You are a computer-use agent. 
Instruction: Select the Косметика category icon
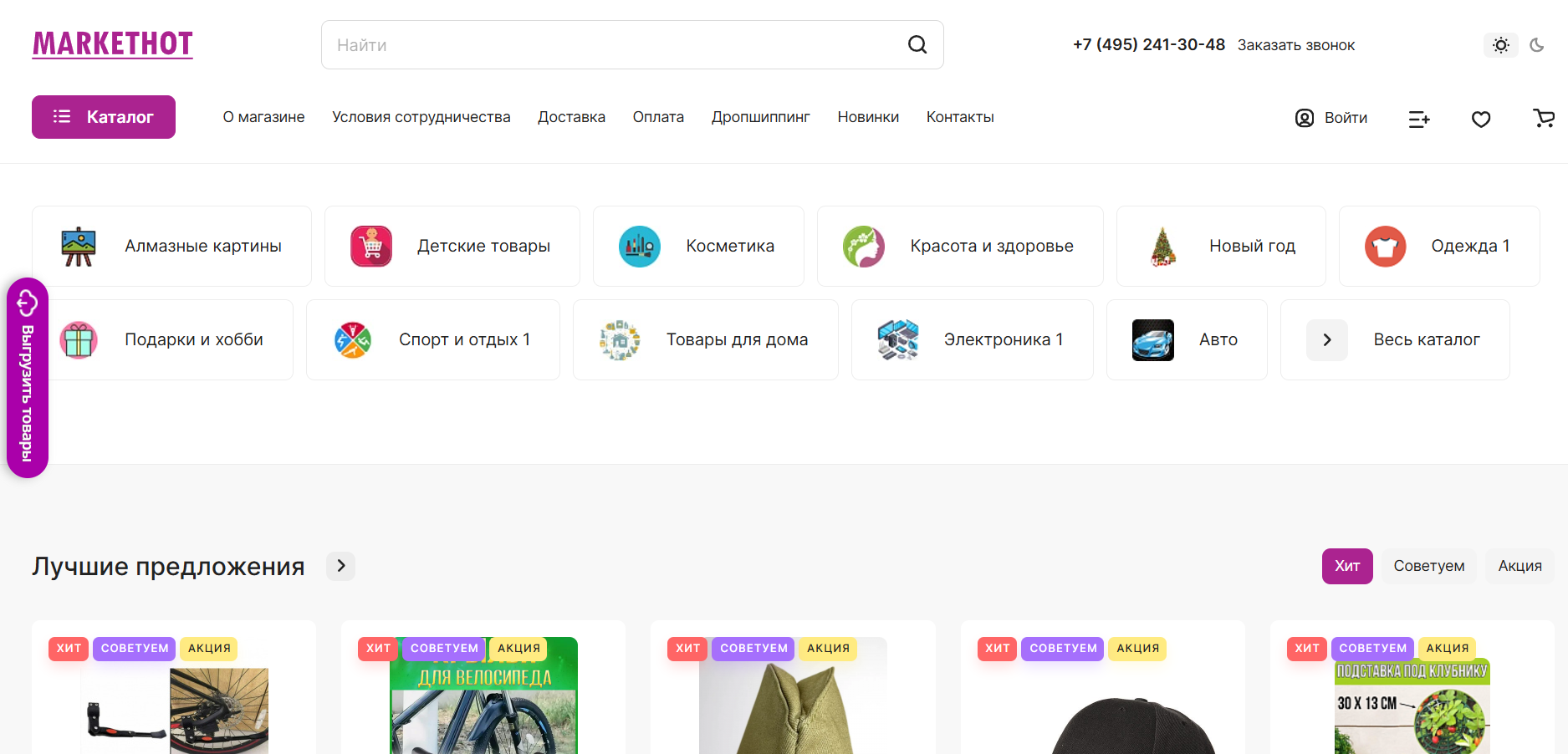[x=639, y=246]
